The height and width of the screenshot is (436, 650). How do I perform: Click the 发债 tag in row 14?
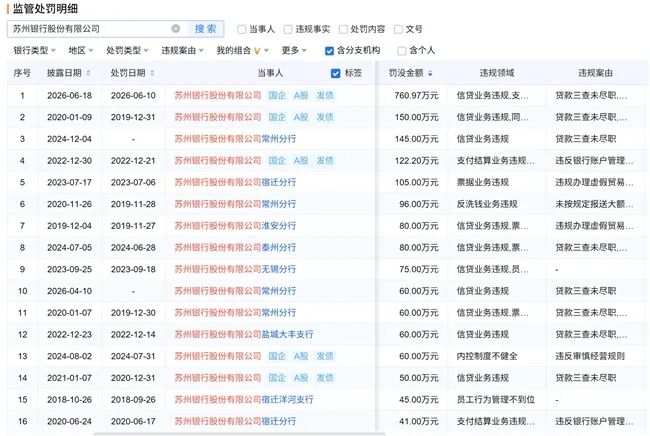pos(325,378)
